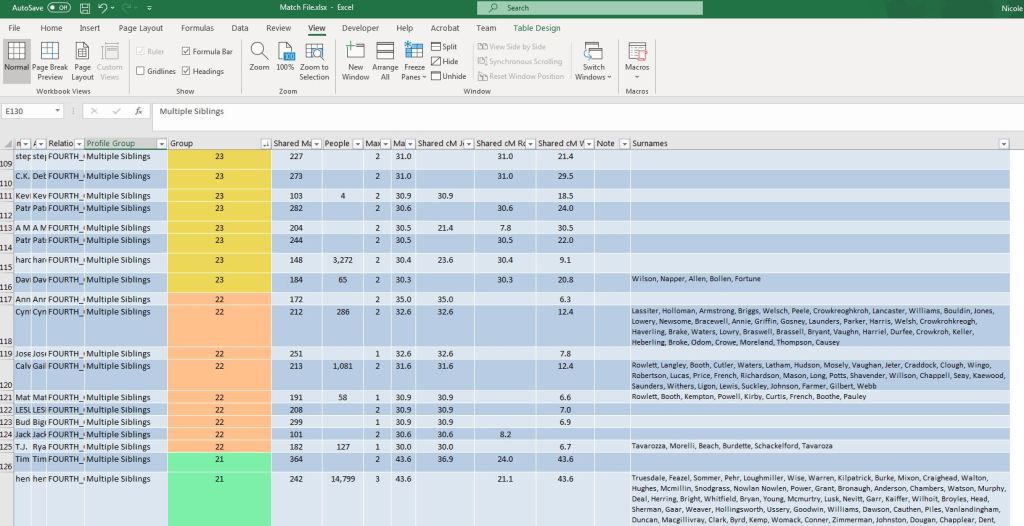Viewport: 1024px width, 526px height.
Task: Click the Select All corner triangle
Action: [7, 144]
